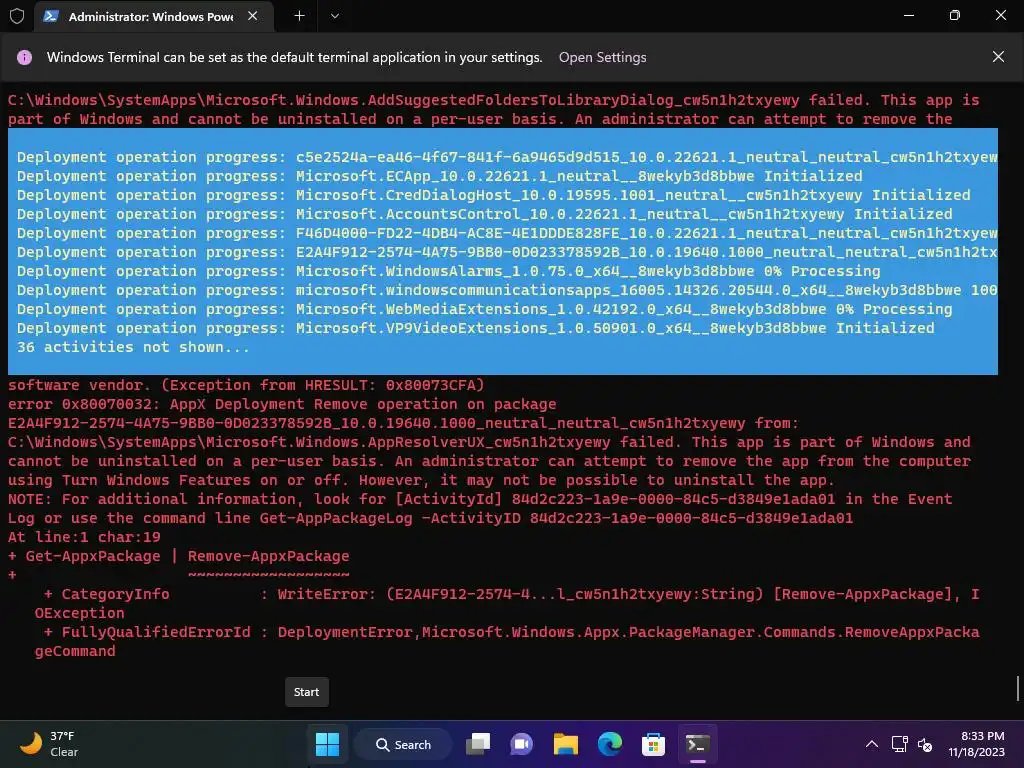Select the Administrator: Windows PowerShell tab
1024x768 pixels.
tap(153, 16)
